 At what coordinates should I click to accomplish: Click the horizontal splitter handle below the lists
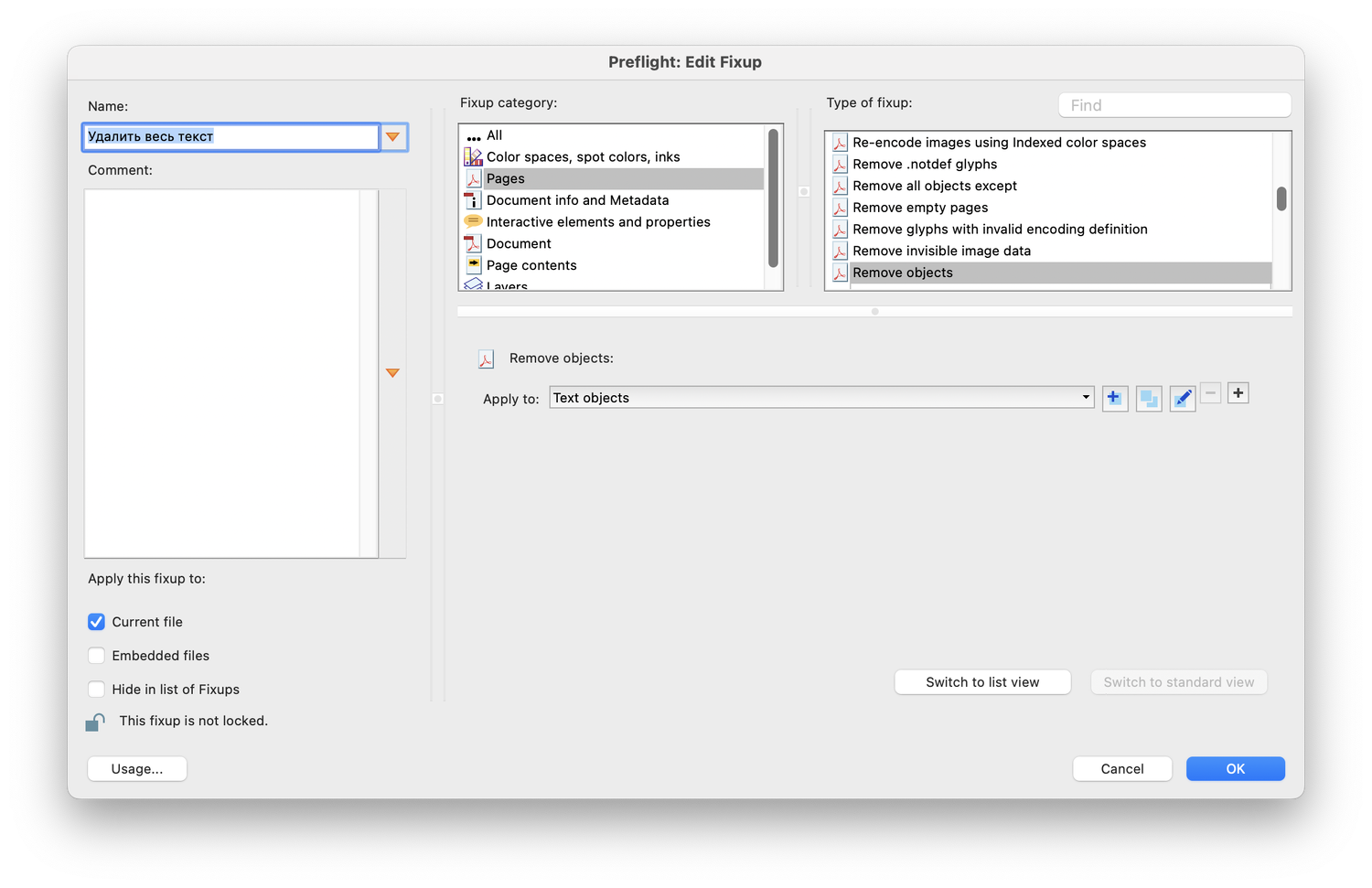875,312
